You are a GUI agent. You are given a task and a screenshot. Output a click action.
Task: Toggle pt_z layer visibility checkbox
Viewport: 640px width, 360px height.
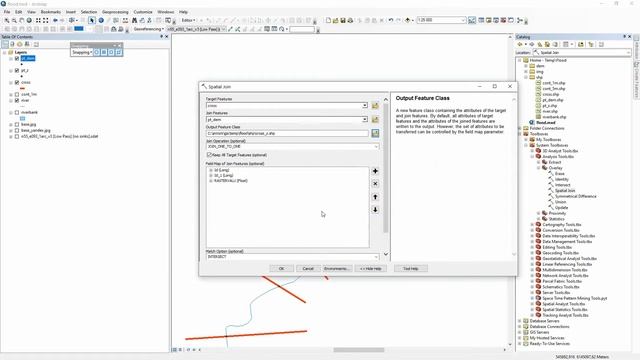(17, 71)
